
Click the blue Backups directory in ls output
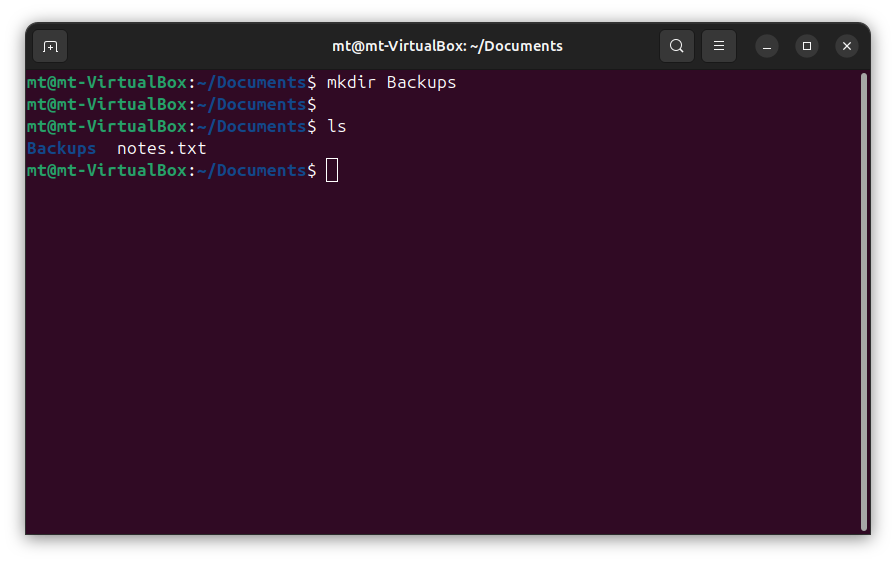tap(62, 148)
